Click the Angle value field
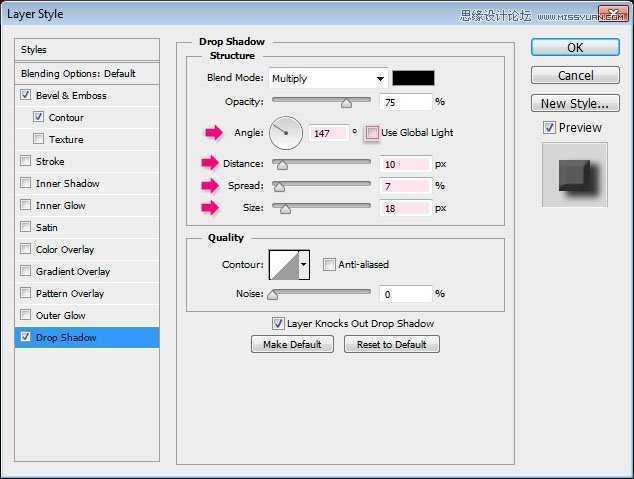Viewport: 634px width, 479px height. [x=329, y=133]
